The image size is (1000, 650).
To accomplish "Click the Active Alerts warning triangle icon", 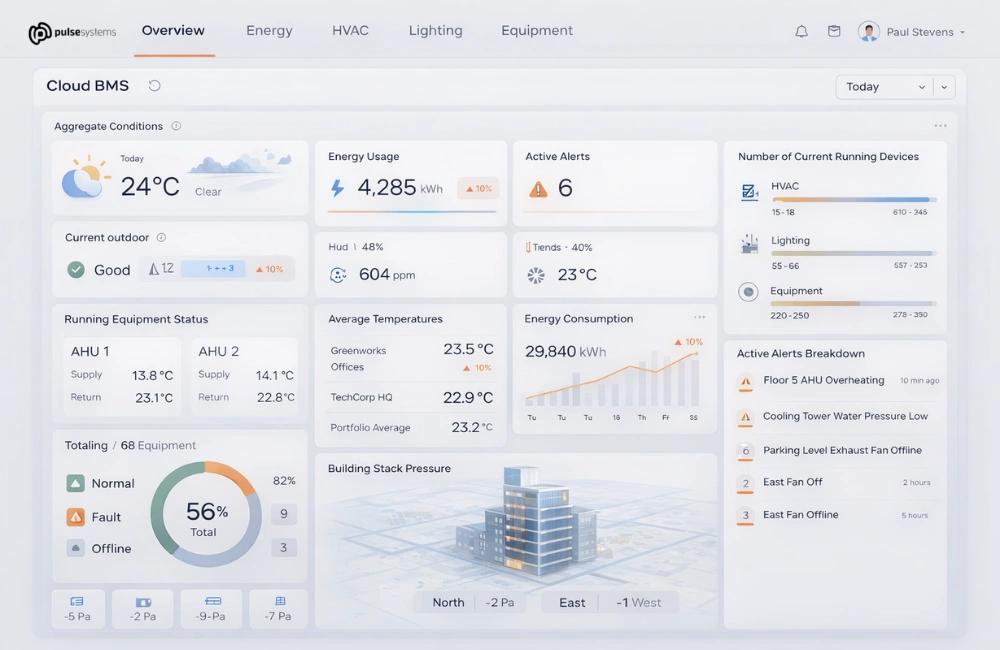I will point(538,189).
